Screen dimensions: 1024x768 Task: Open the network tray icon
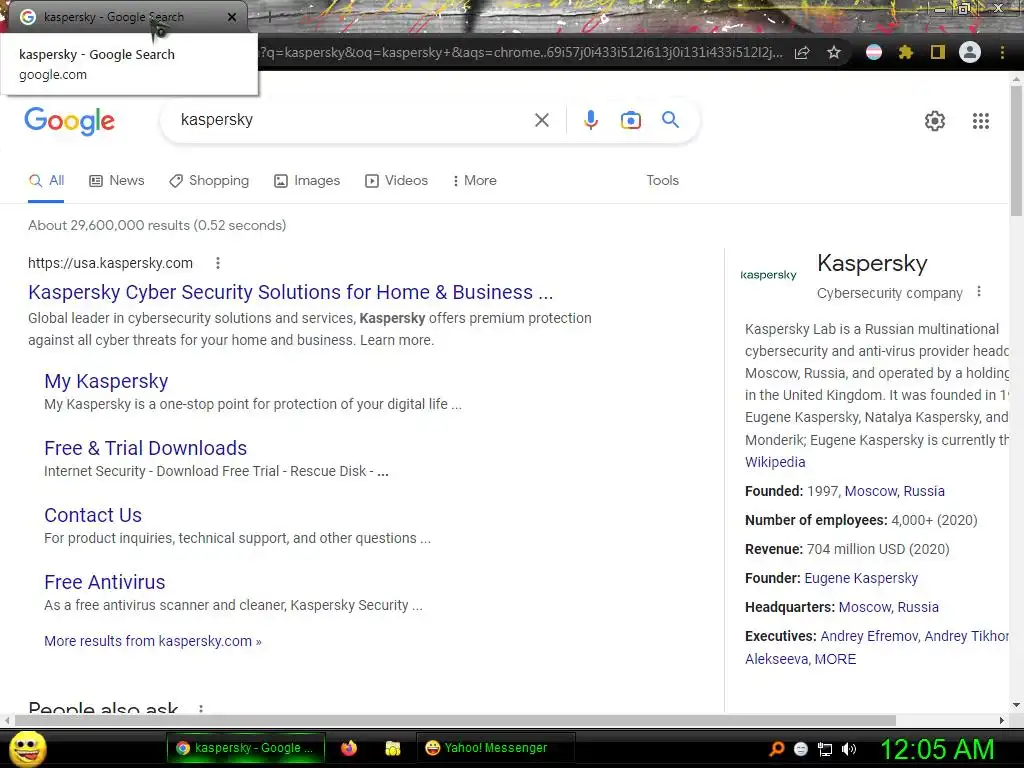[825, 749]
